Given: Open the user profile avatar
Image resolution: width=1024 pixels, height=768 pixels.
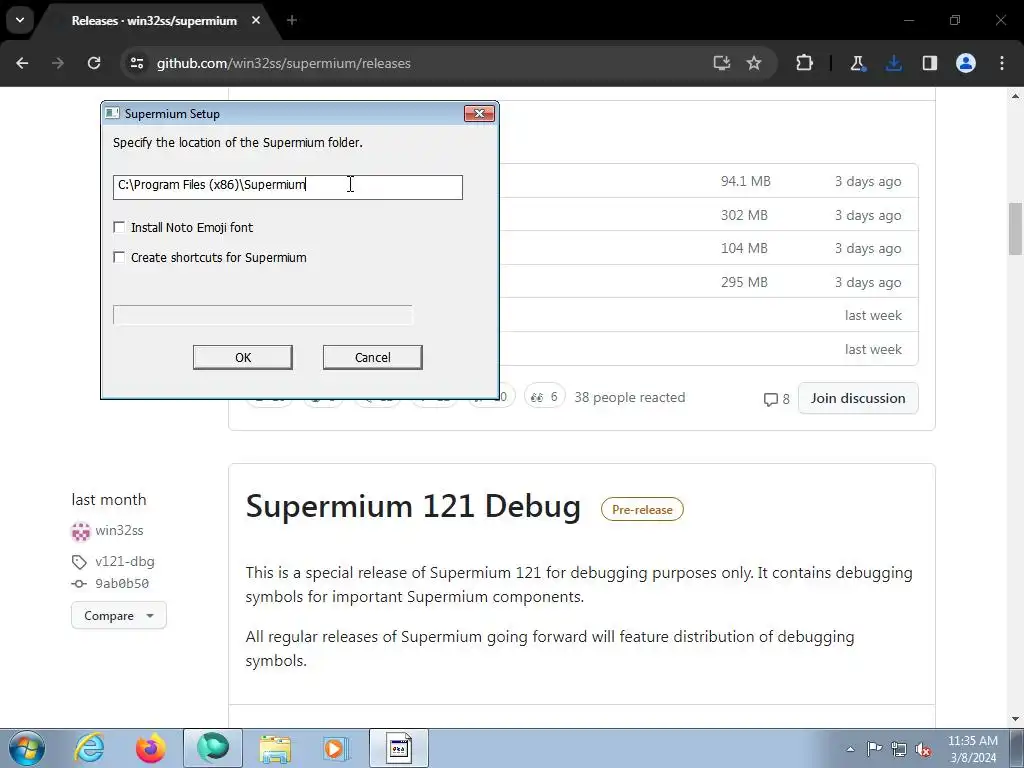Looking at the screenshot, I should coord(966,63).
